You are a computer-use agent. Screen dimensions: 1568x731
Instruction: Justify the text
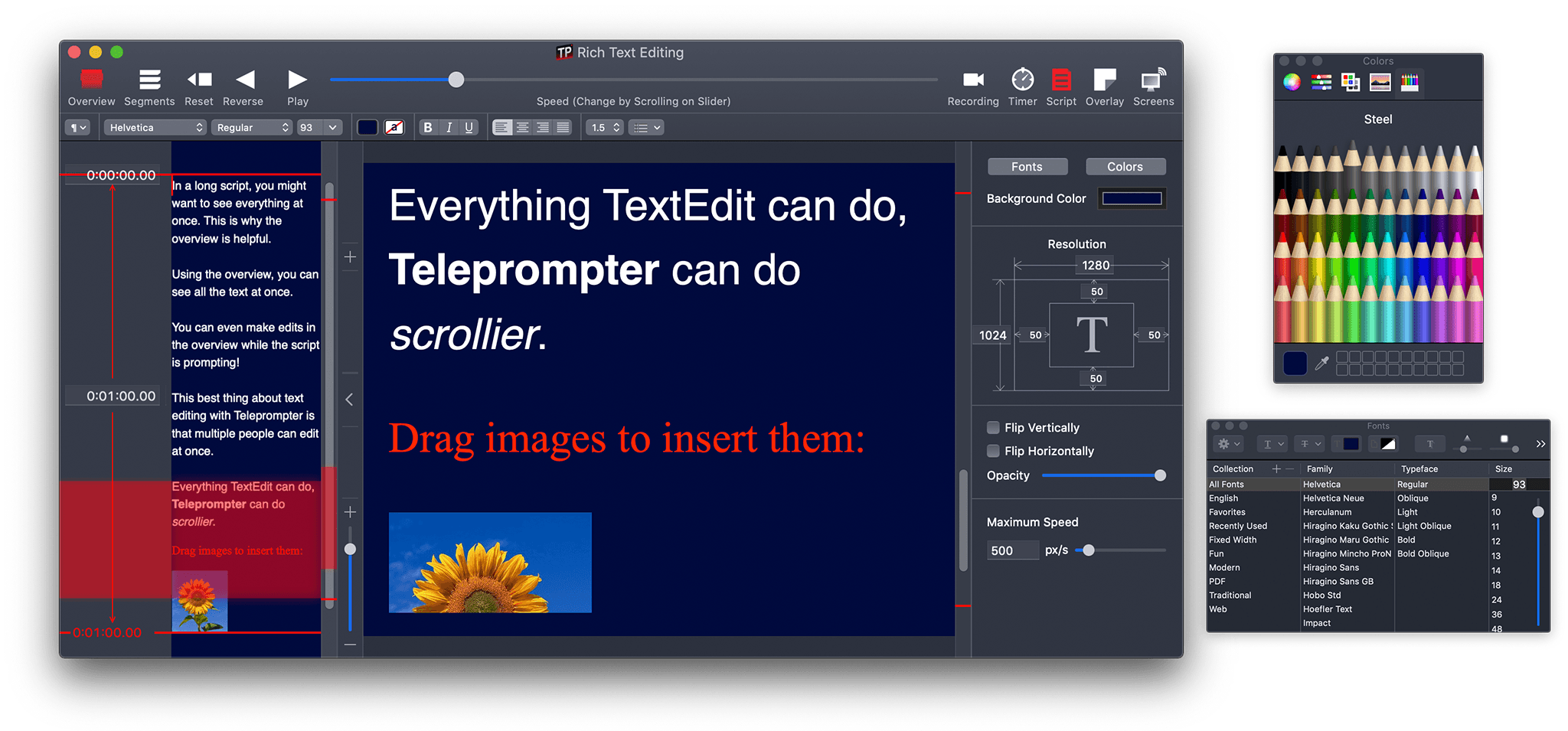tap(563, 128)
